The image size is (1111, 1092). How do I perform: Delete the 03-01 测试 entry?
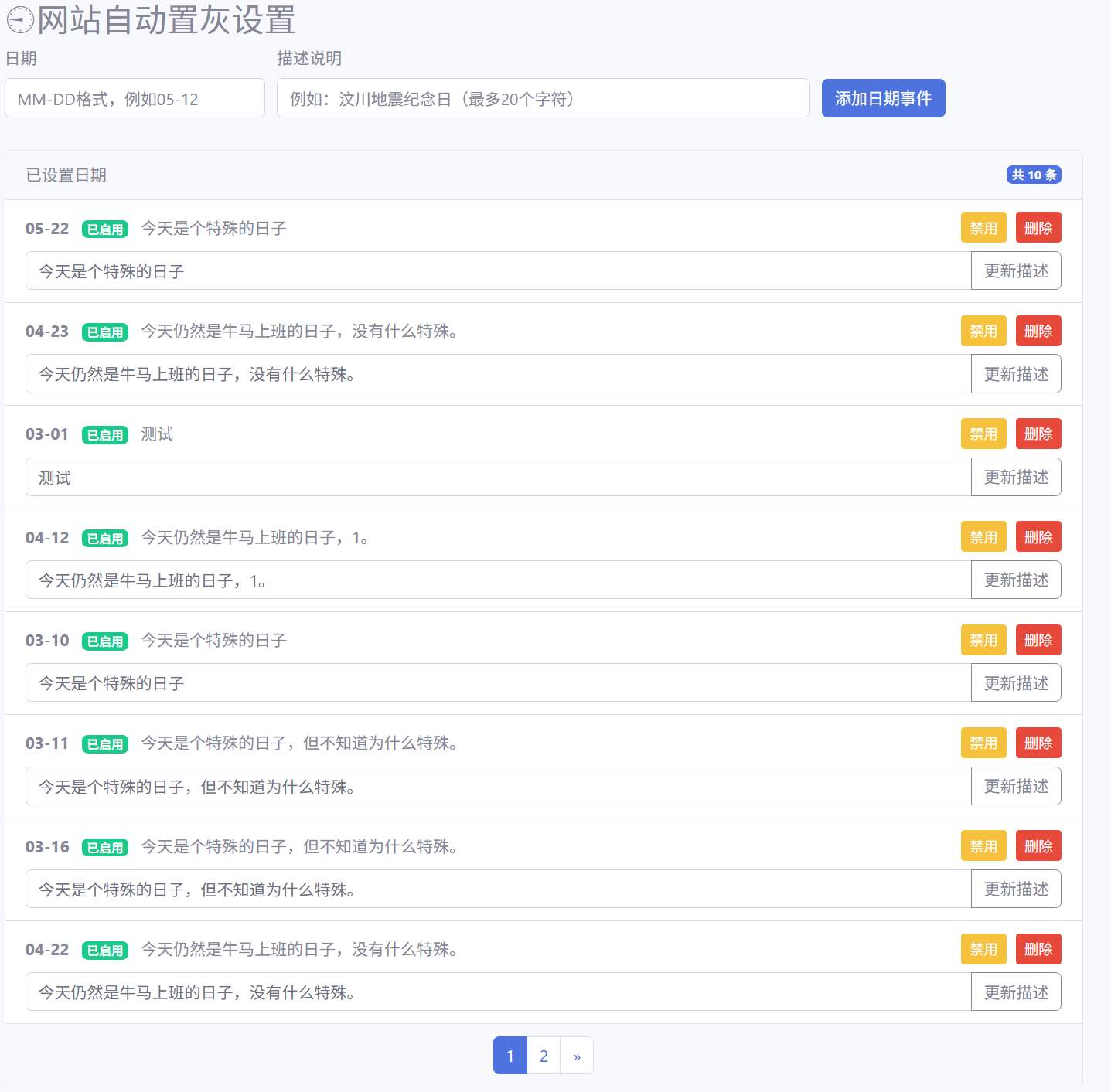pyautogui.click(x=1038, y=434)
